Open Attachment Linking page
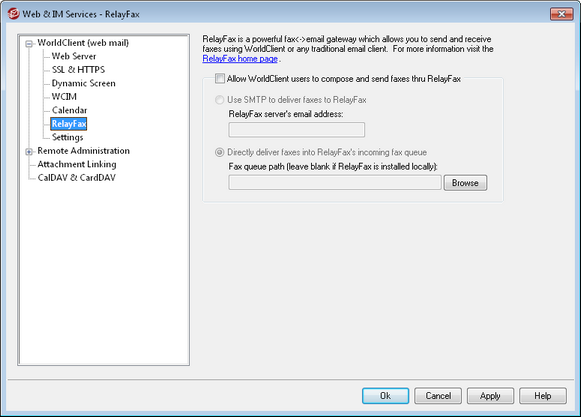This screenshot has height=417, width=581. pos(77,164)
